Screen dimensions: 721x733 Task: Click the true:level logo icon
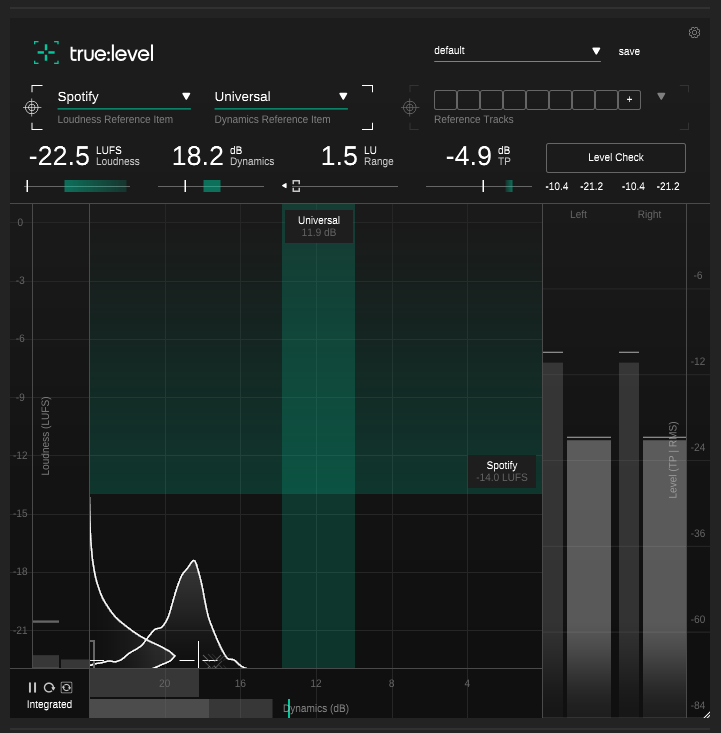click(46, 52)
